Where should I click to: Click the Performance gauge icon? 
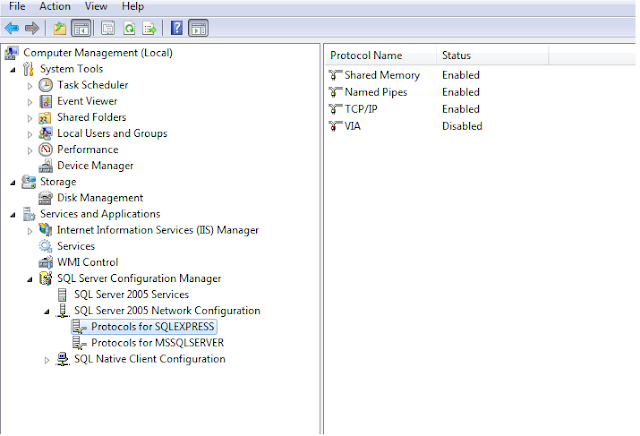45,149
